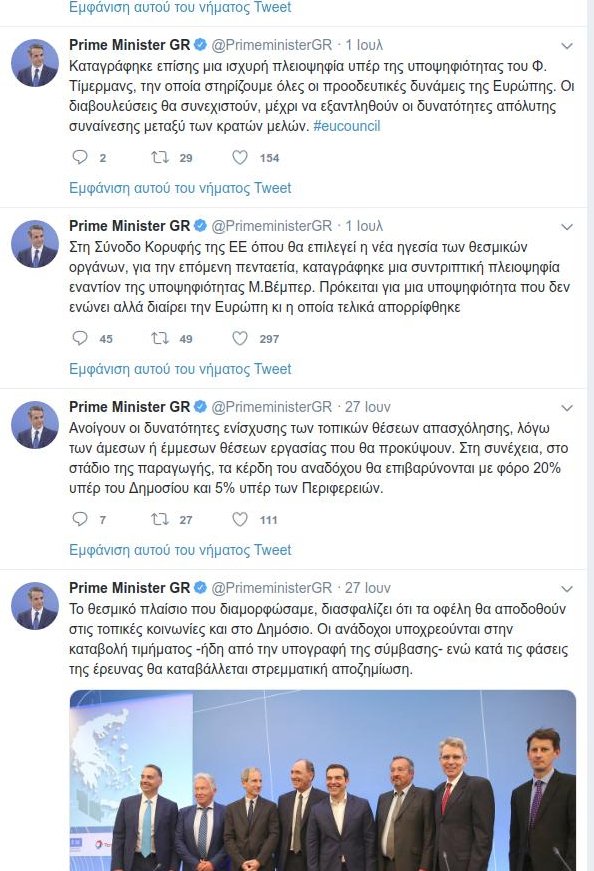
Task: Reply to the tweet with 45 replies
Action: (80, 338)
